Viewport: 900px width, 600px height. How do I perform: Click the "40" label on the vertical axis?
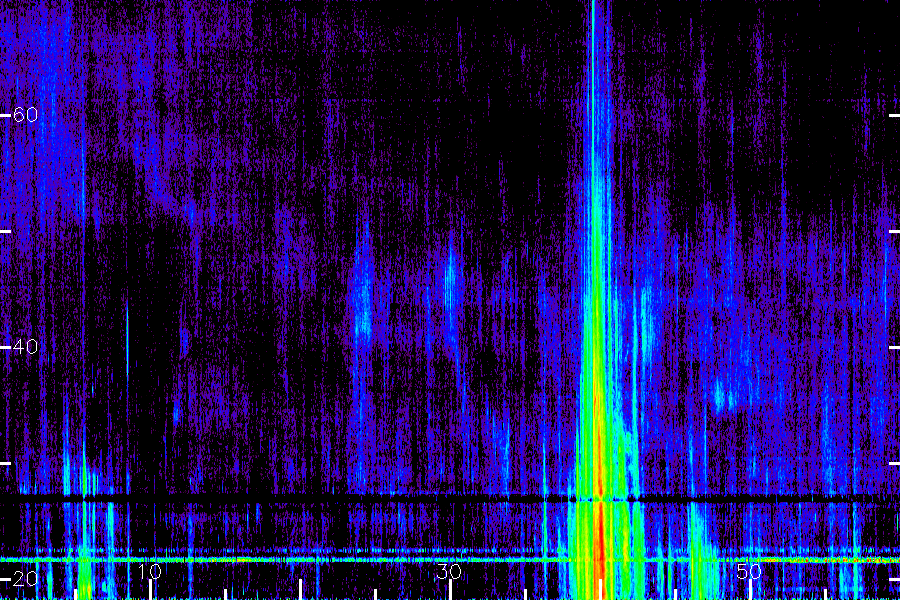click(x=25, y=347)
